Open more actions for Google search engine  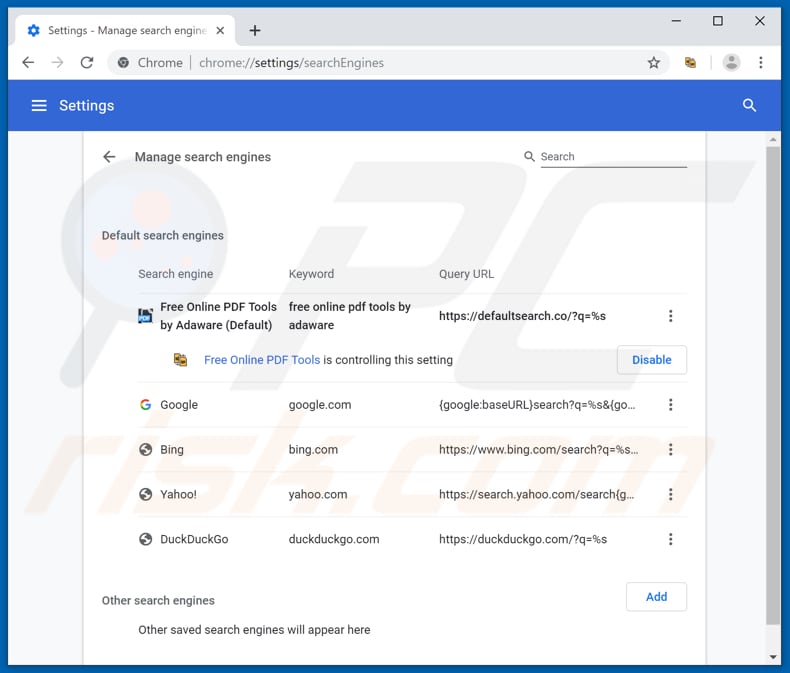pyautogui.click(x=670, y=405)
